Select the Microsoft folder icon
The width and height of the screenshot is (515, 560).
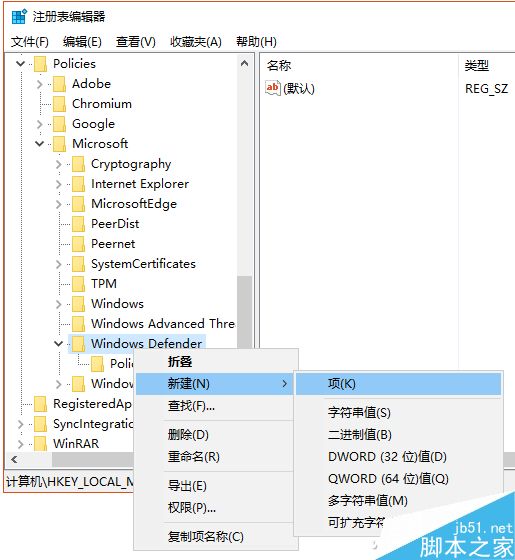59,144
